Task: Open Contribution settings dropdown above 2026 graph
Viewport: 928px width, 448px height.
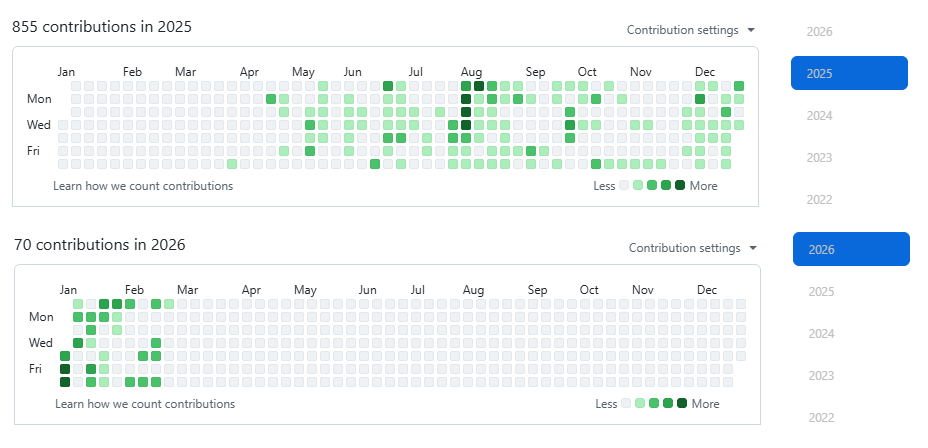Action: 693,248
